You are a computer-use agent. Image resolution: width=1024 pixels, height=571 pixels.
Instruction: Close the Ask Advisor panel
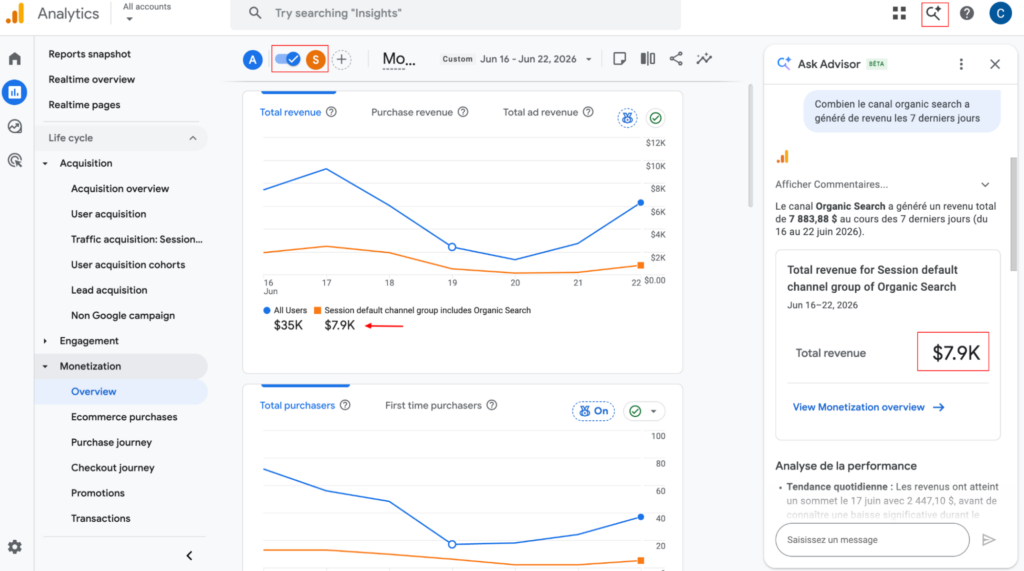coord(995,64)
